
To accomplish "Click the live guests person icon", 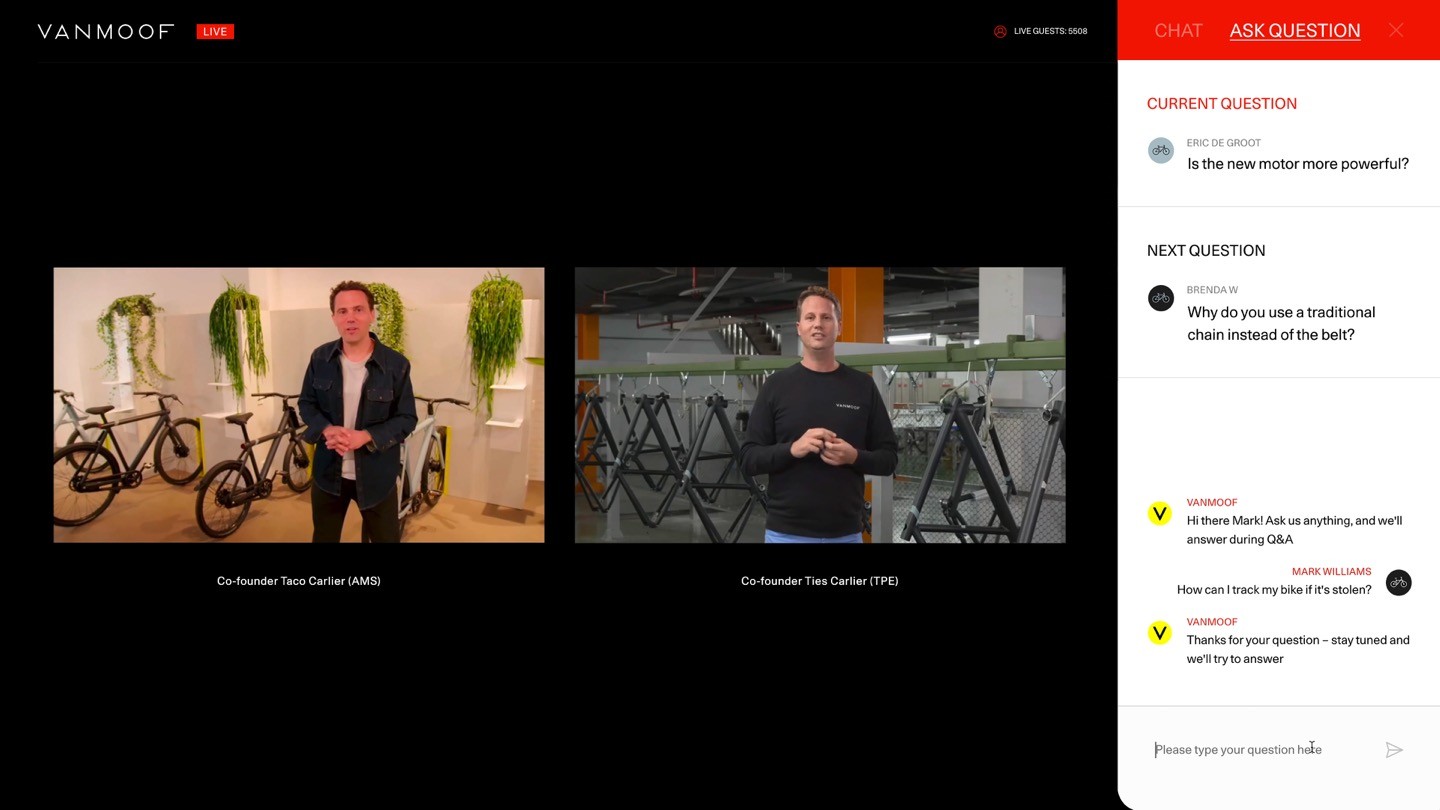I will (1000, 31).
